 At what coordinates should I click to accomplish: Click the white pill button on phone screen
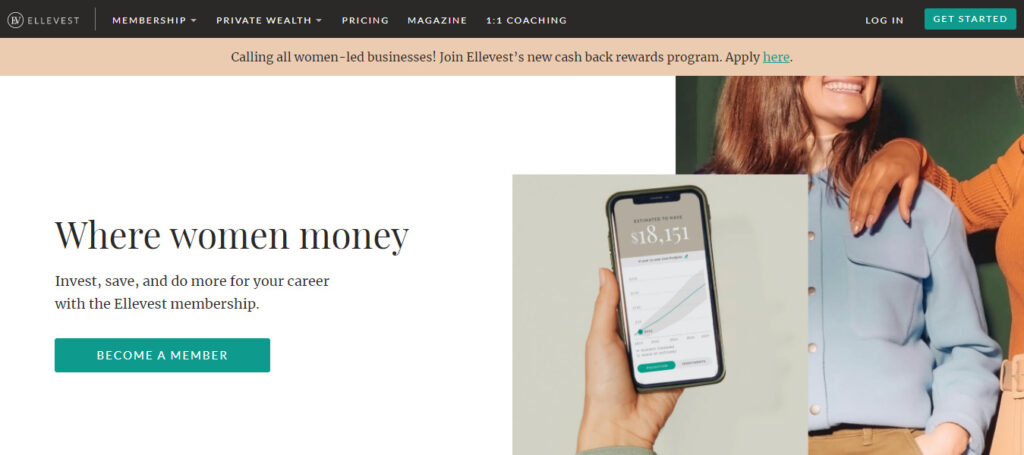click(x=692, y=363)
